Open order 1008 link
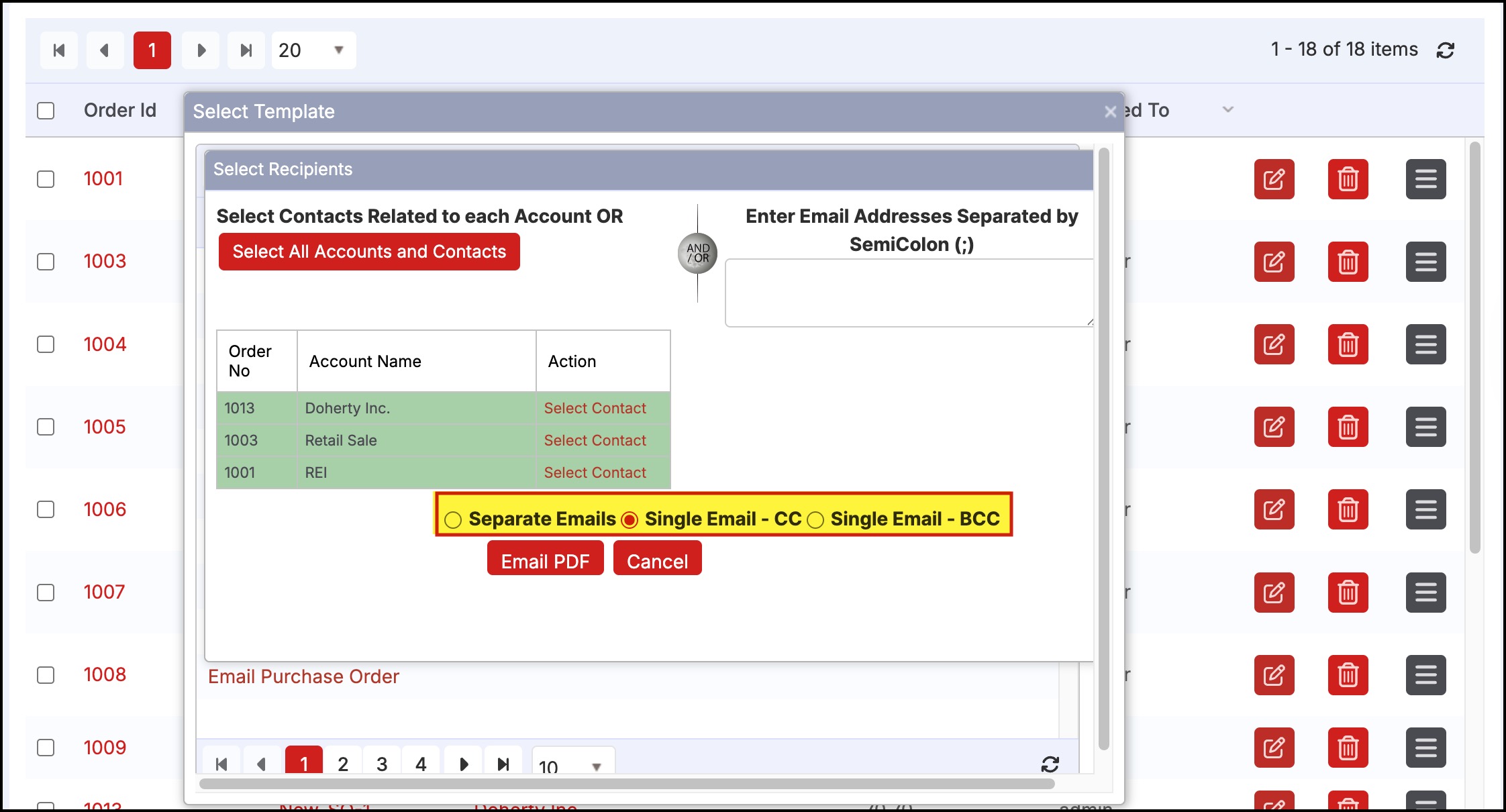 105,674
